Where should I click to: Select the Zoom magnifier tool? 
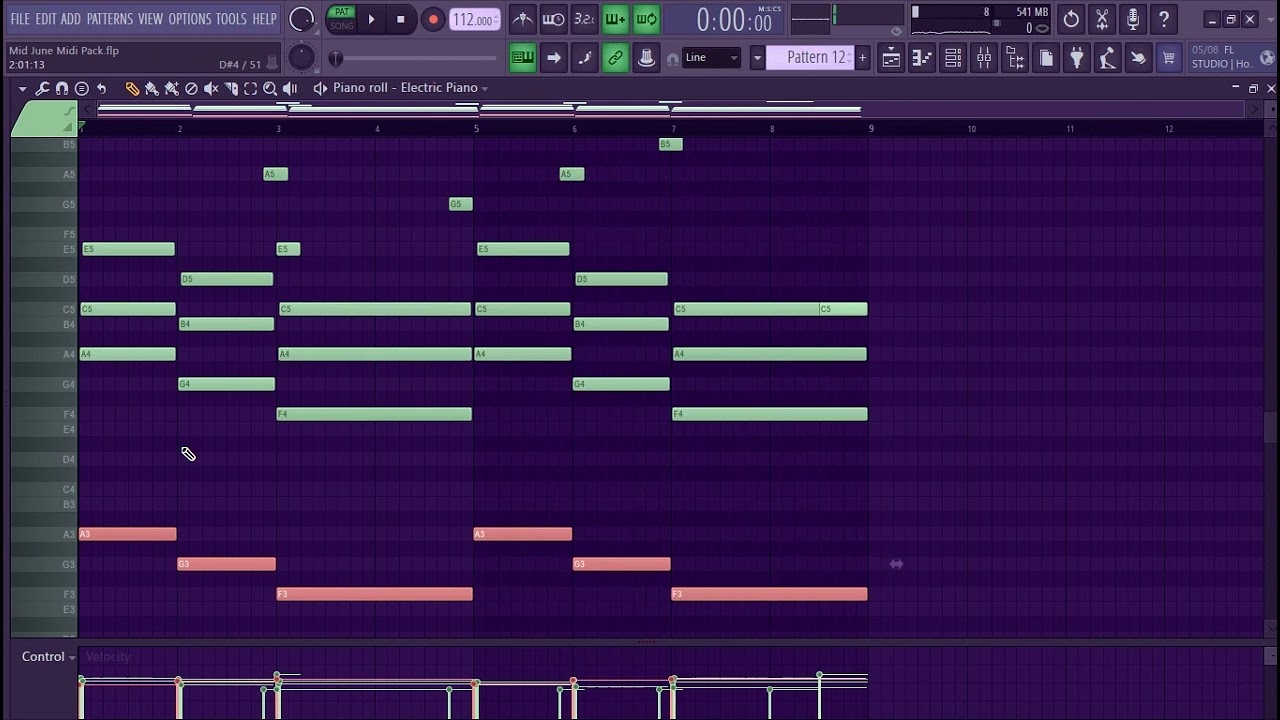click(270, 88)
